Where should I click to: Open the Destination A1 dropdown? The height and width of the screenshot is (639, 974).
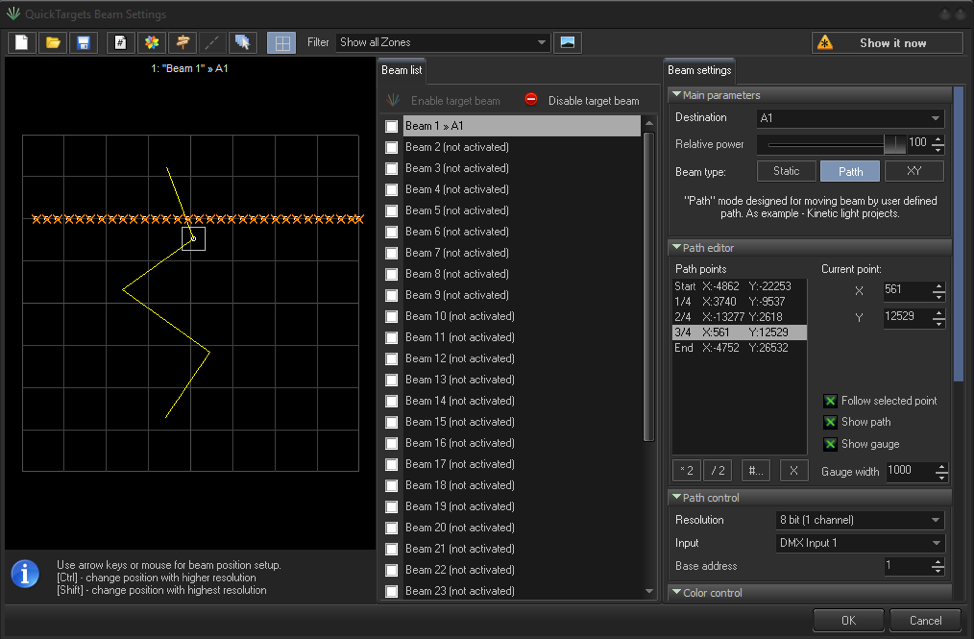click(x=850, y=118)
